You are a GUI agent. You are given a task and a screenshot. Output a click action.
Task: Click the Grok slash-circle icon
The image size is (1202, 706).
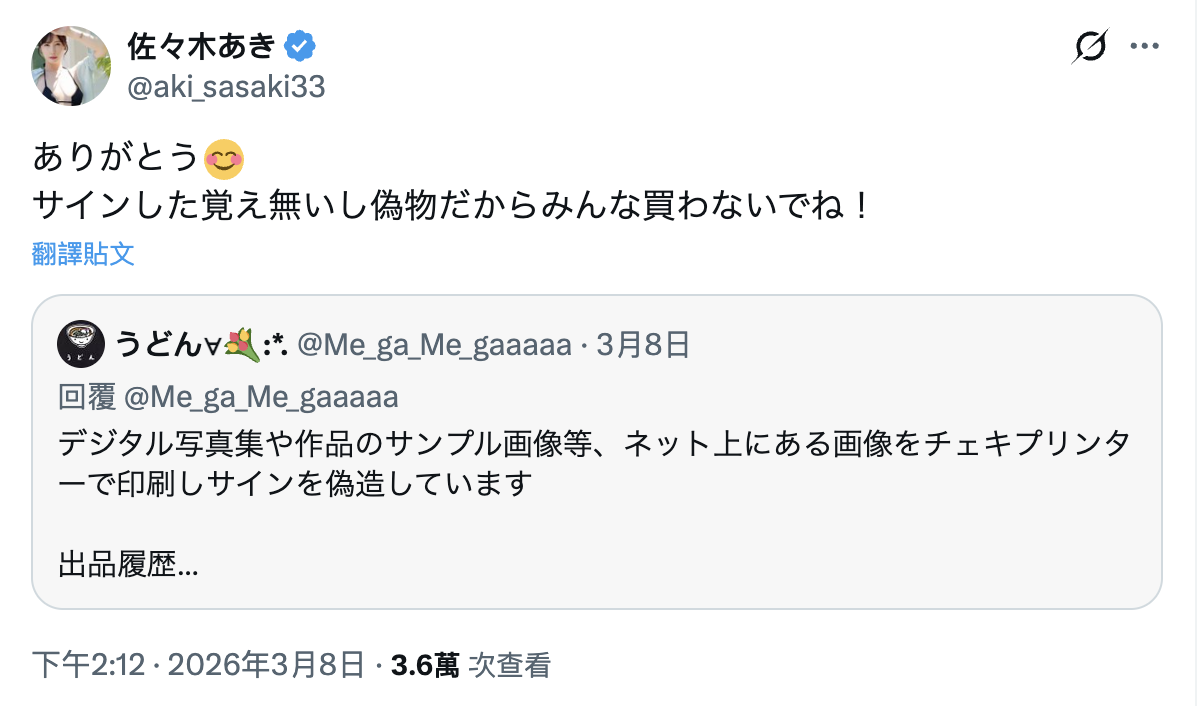[x=1091, y=46]
